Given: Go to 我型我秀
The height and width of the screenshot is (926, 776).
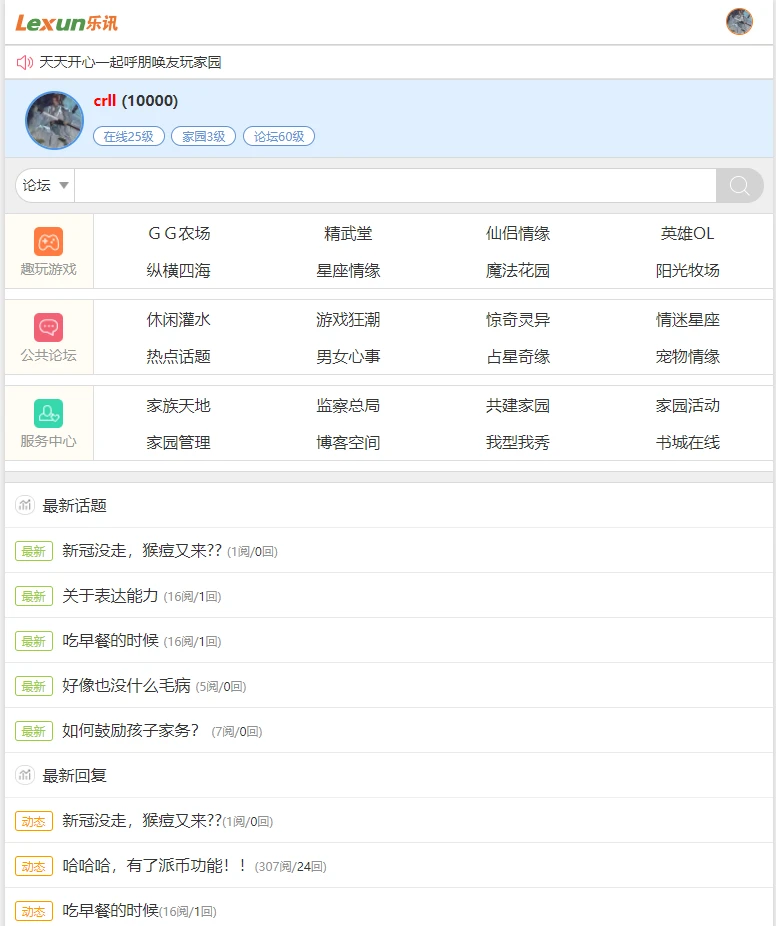Looking at the screenshot, I should 518,442.
